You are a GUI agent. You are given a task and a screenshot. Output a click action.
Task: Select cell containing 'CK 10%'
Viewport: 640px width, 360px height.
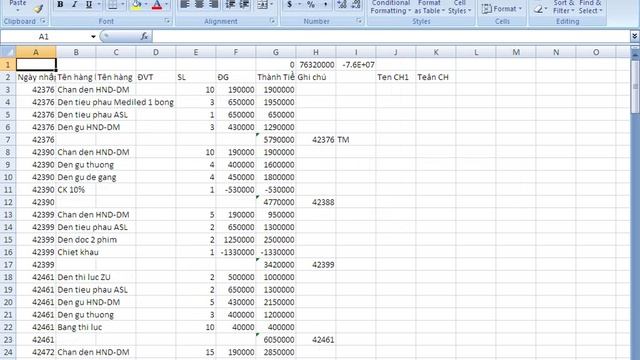[76, 190]
